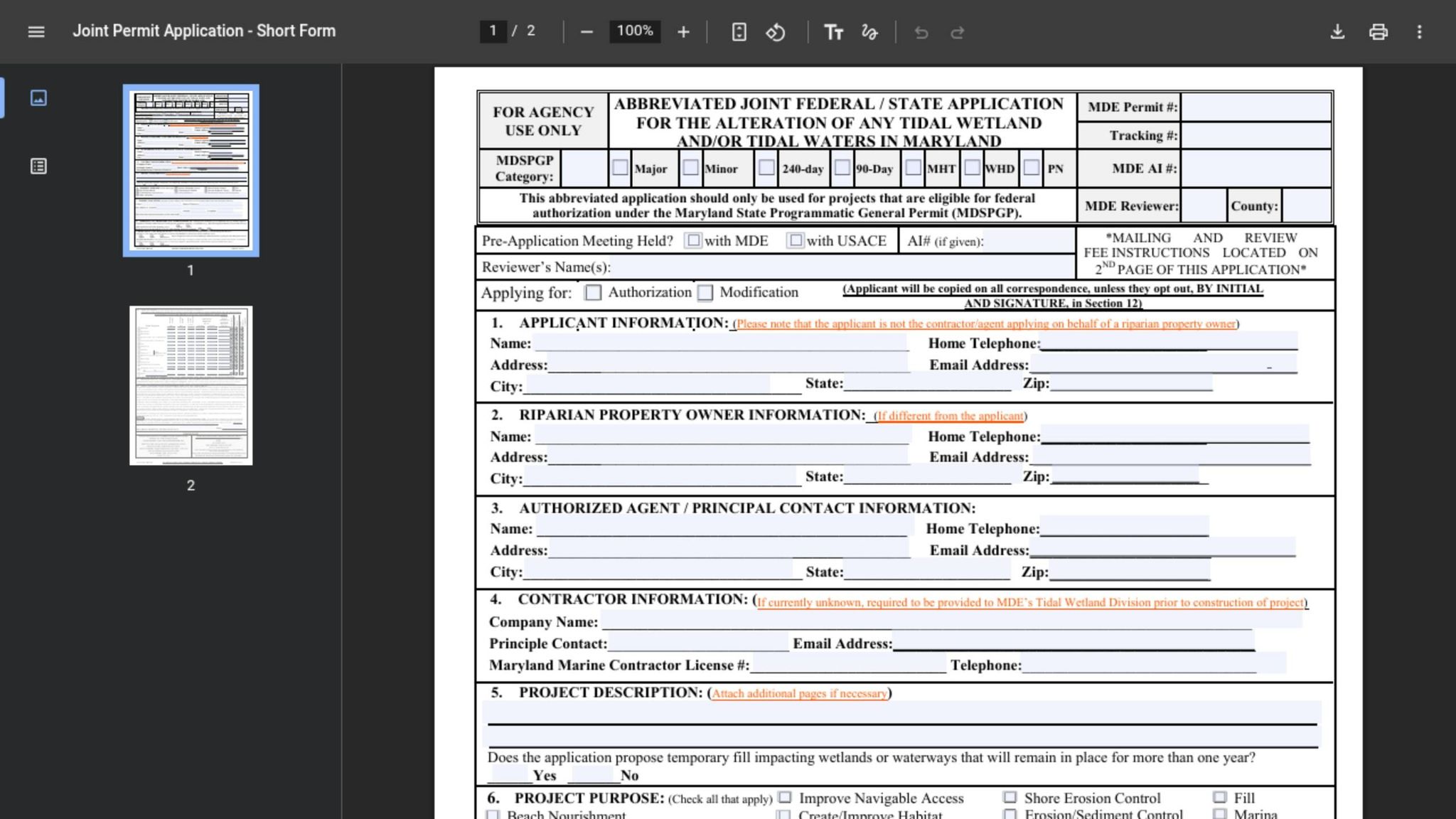Click the Project Description first line
The height and width of the screenshot is (819, 1456).
[901, 712]
